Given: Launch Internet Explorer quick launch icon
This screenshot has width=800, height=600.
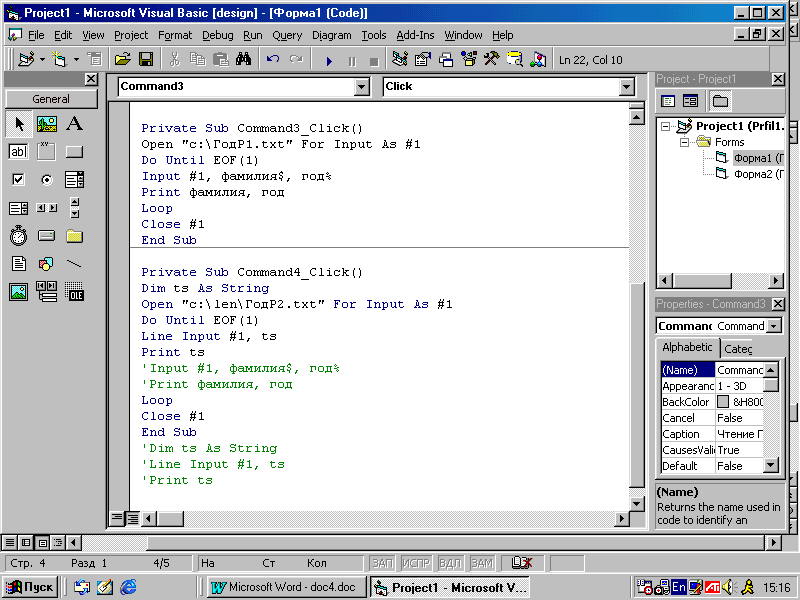Looking at the screenshot, I should [128, 587].
